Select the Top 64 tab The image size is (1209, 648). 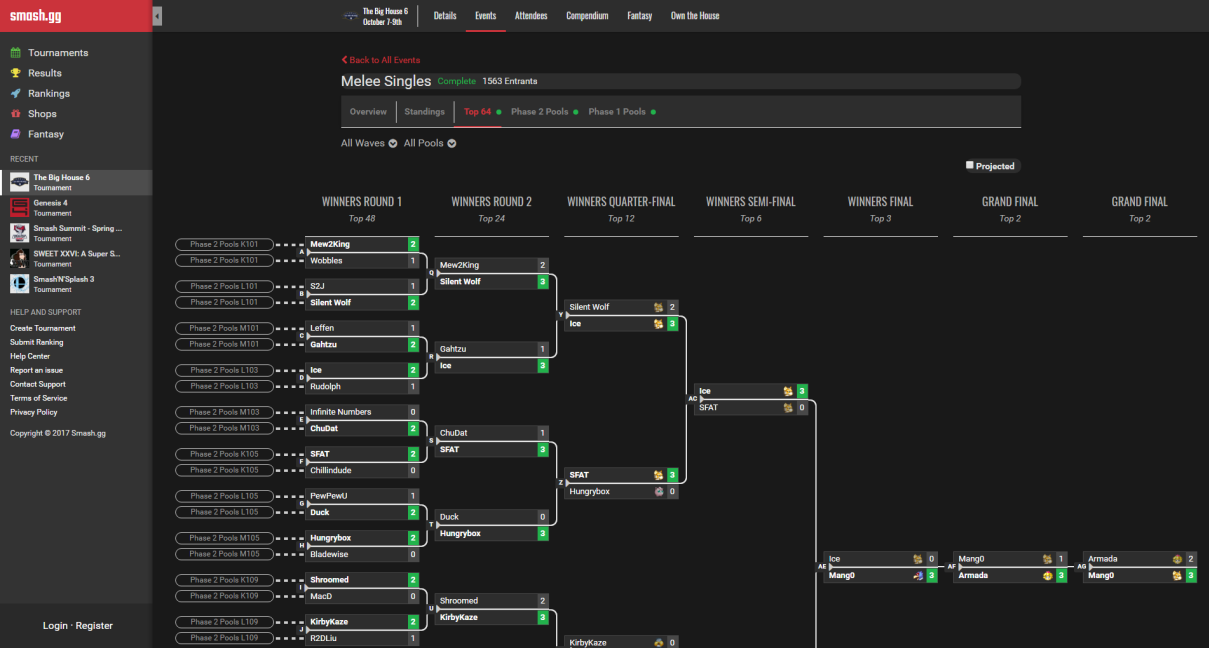click(x=478, y=112)
